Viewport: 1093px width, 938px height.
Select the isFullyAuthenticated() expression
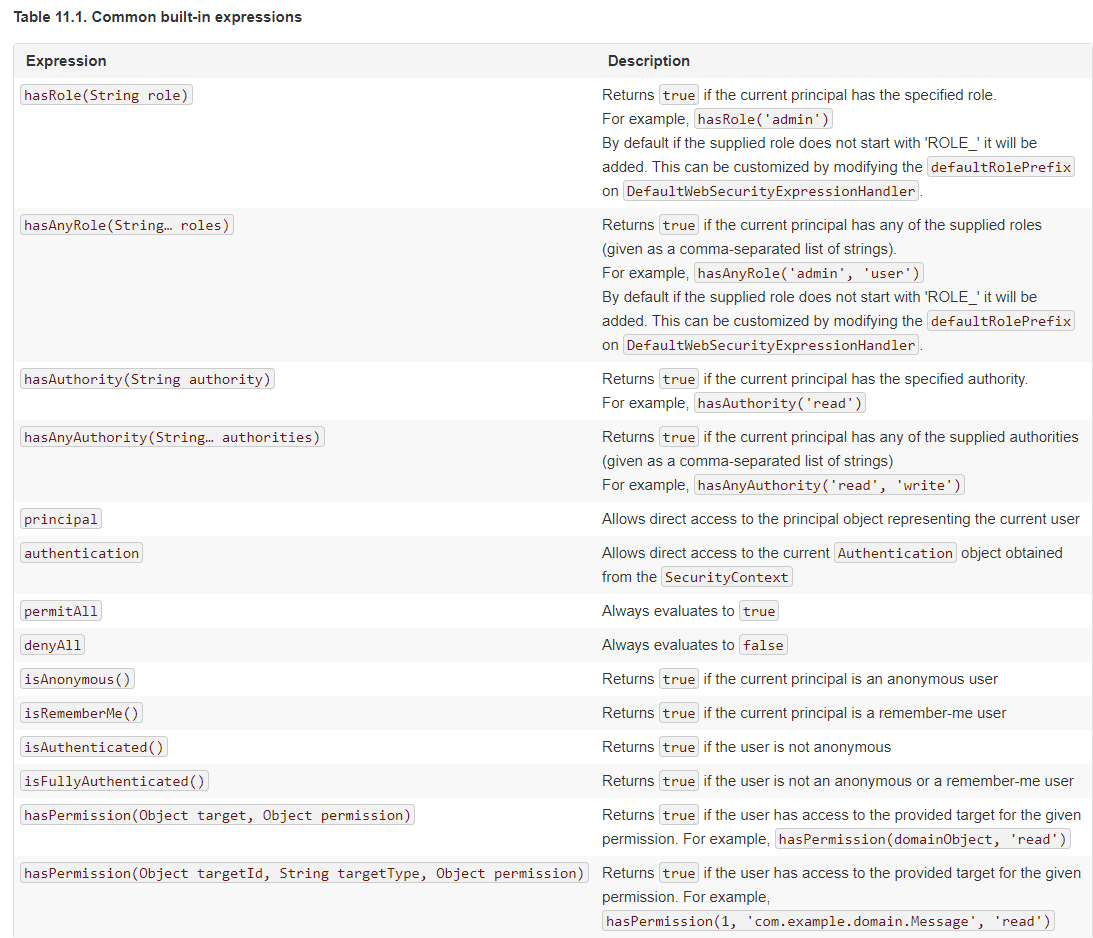tap(114, 781)
